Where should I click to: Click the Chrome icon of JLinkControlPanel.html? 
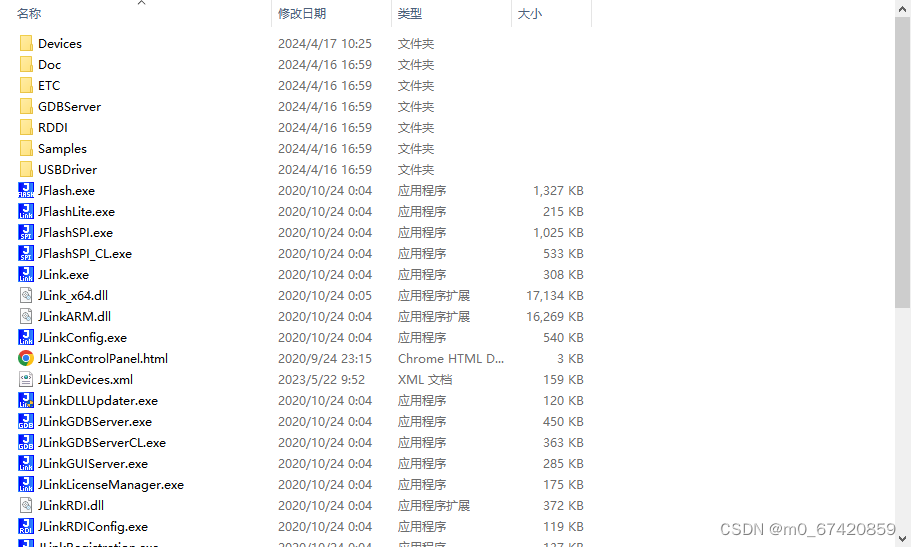point(26,358)
